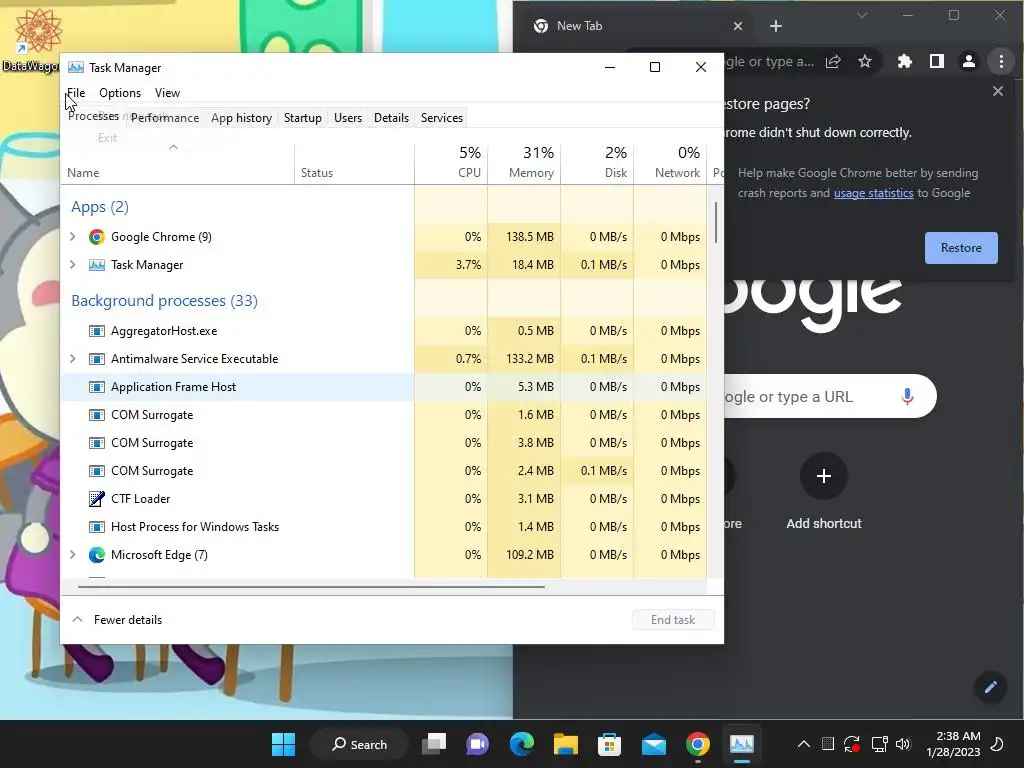
Task: Open clock and date in taskbar
Action: point(953,744)
